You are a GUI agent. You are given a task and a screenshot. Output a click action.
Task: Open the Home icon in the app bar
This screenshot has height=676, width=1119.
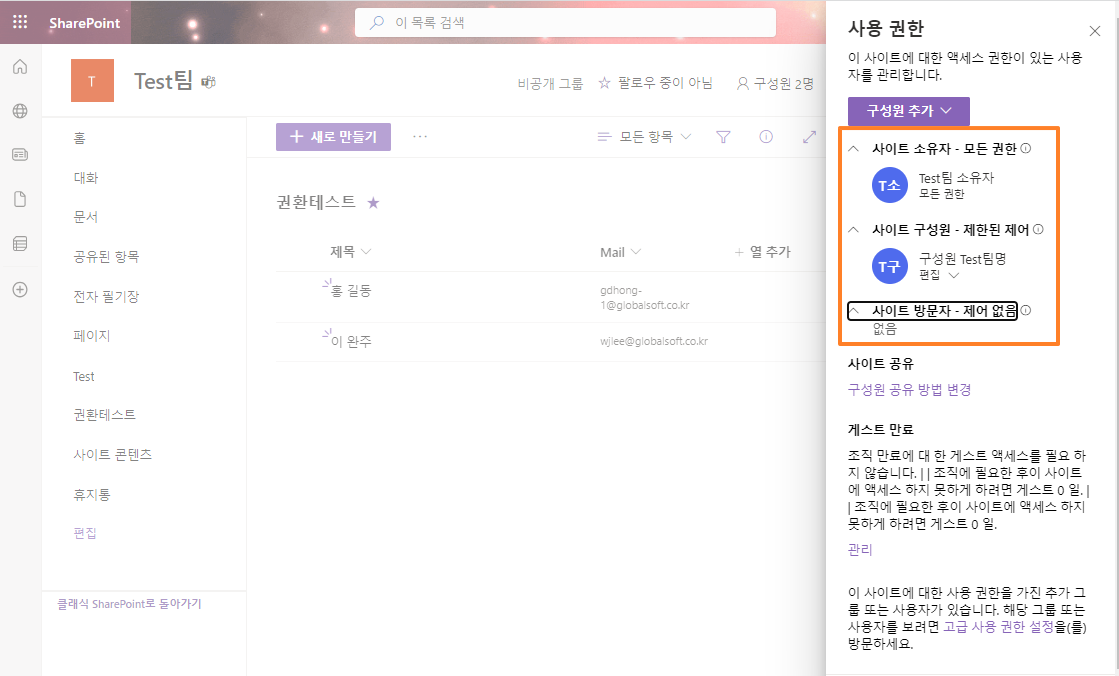(20, 67)
